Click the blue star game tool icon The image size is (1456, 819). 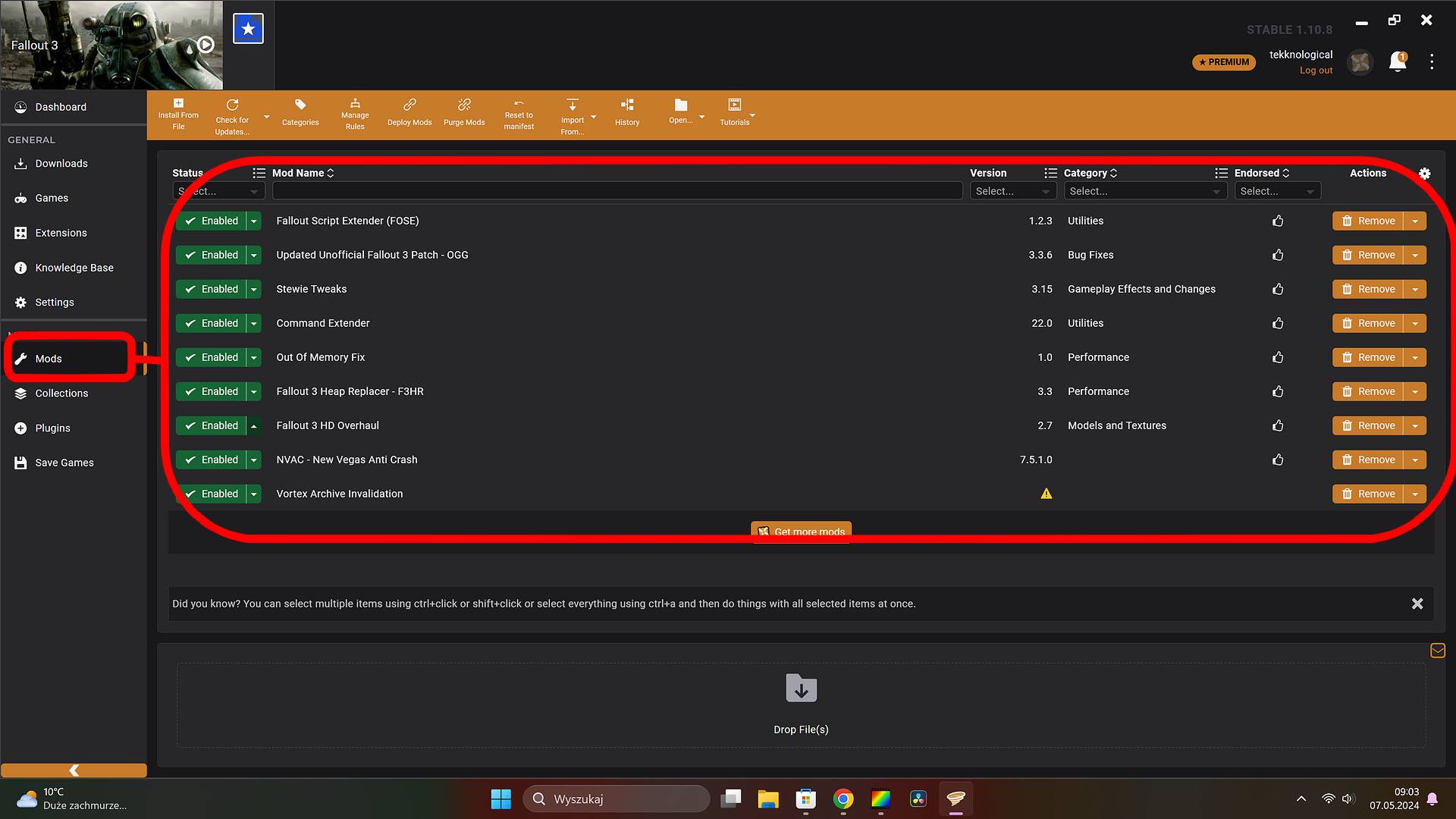point(248,29)
